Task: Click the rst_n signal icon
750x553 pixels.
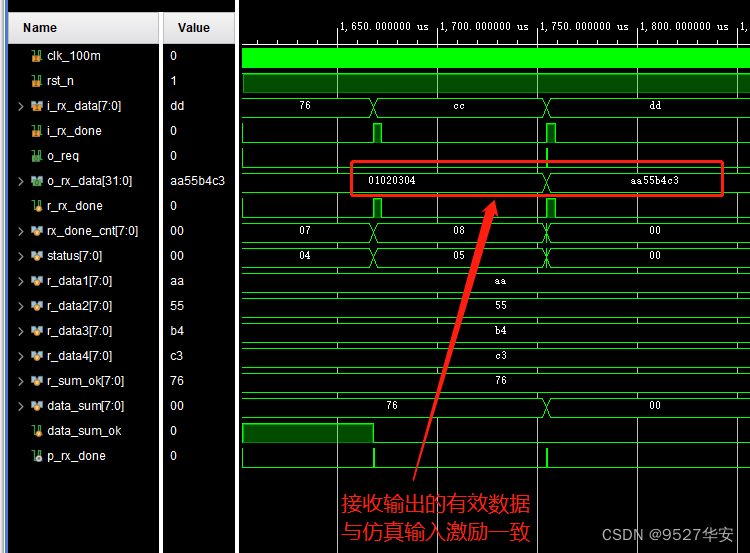Action: pyautogui.click(x=37, y=81)
